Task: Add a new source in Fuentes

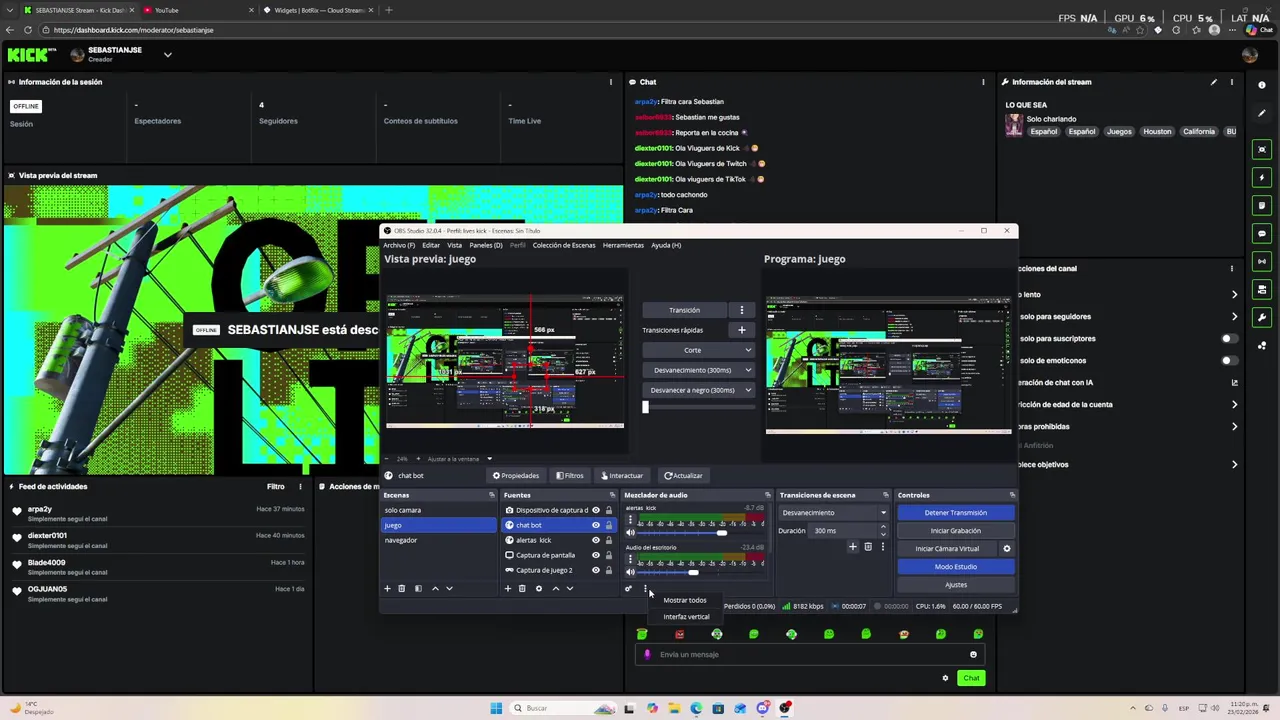Action: click(507, 588)
